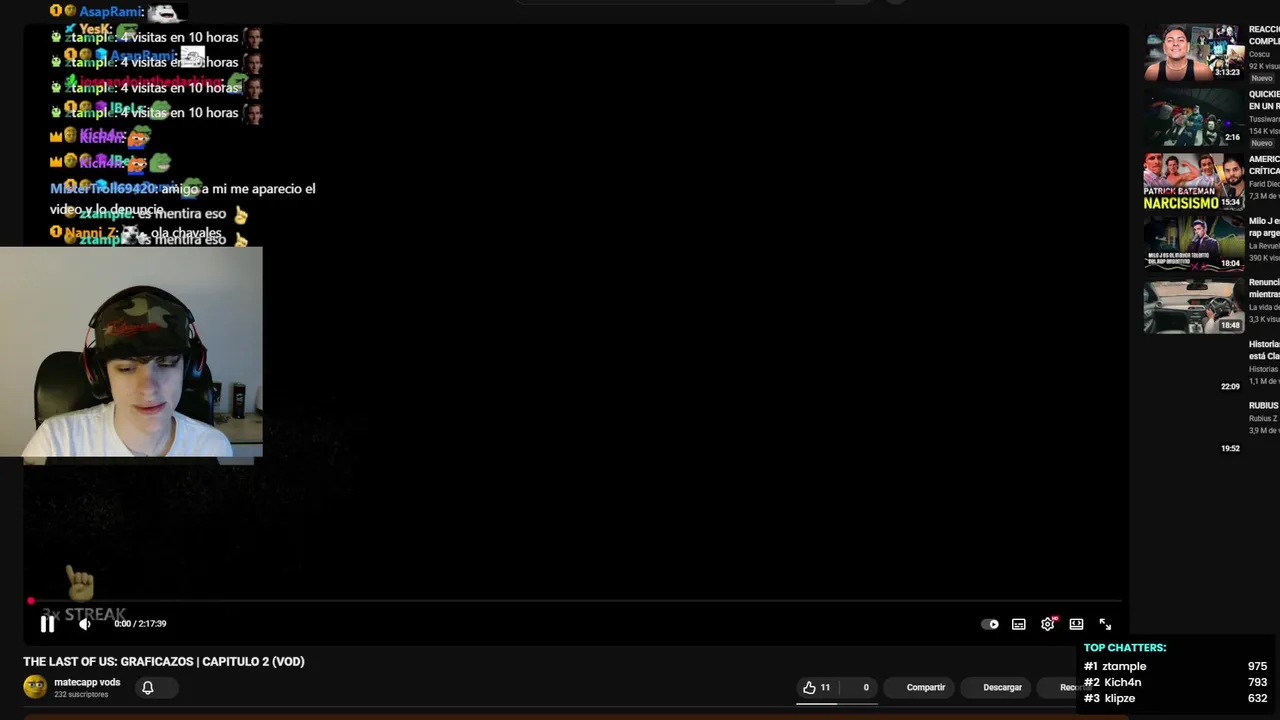Screen dimensions: 1280x720
Task: Click the red playhead at video start
Action: [x=31, y=602]
